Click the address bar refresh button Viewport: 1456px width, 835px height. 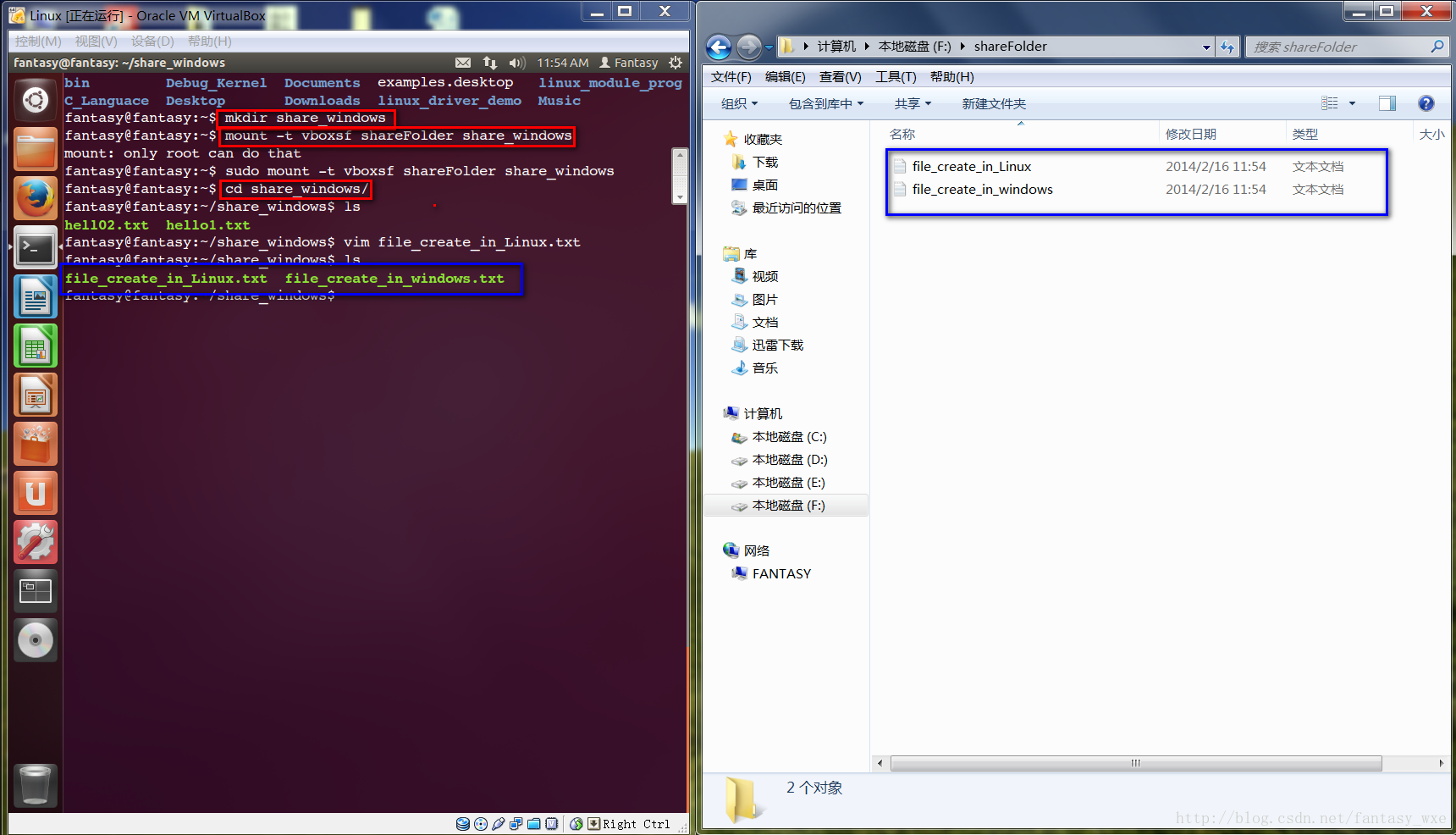pyautogui.click(x=1227, y=47)
